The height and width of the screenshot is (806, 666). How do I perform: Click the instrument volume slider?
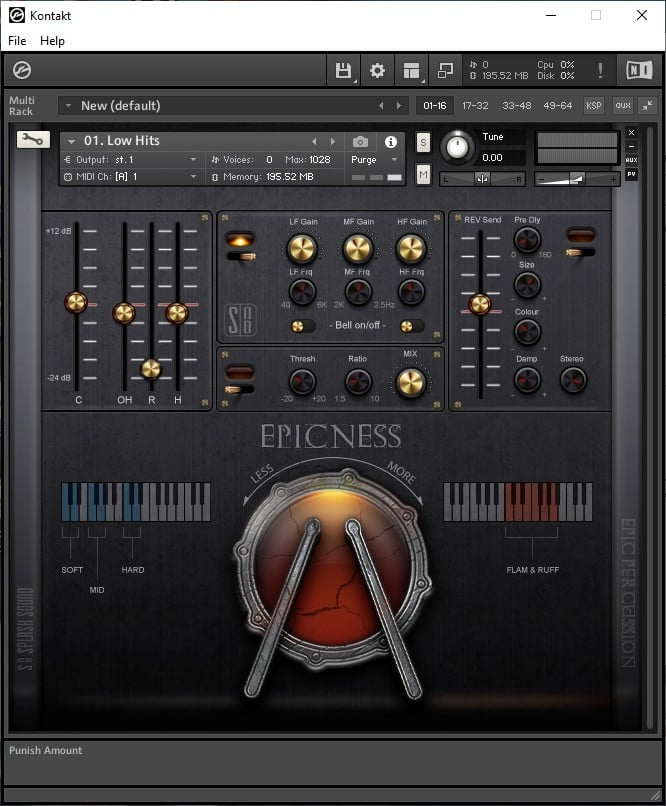pyautogui.click(x=577, y=179)
